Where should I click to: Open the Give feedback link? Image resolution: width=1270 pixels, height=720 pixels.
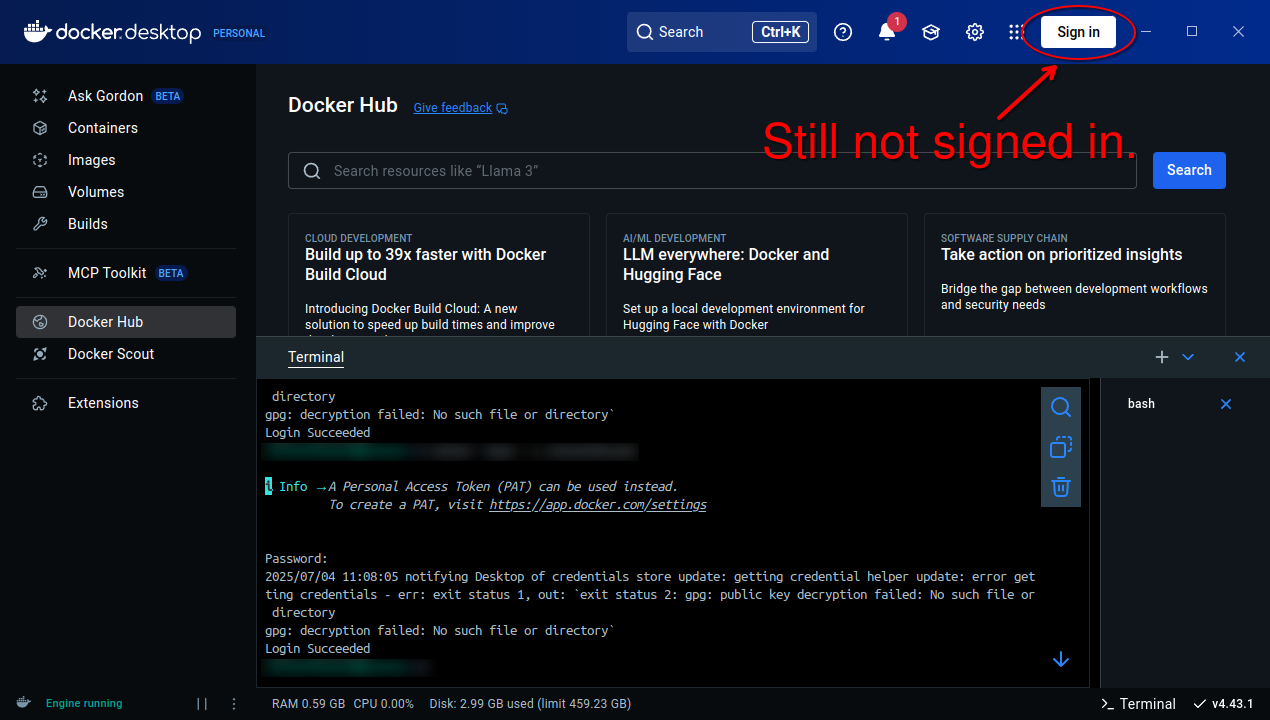click(x=461, y=108)
